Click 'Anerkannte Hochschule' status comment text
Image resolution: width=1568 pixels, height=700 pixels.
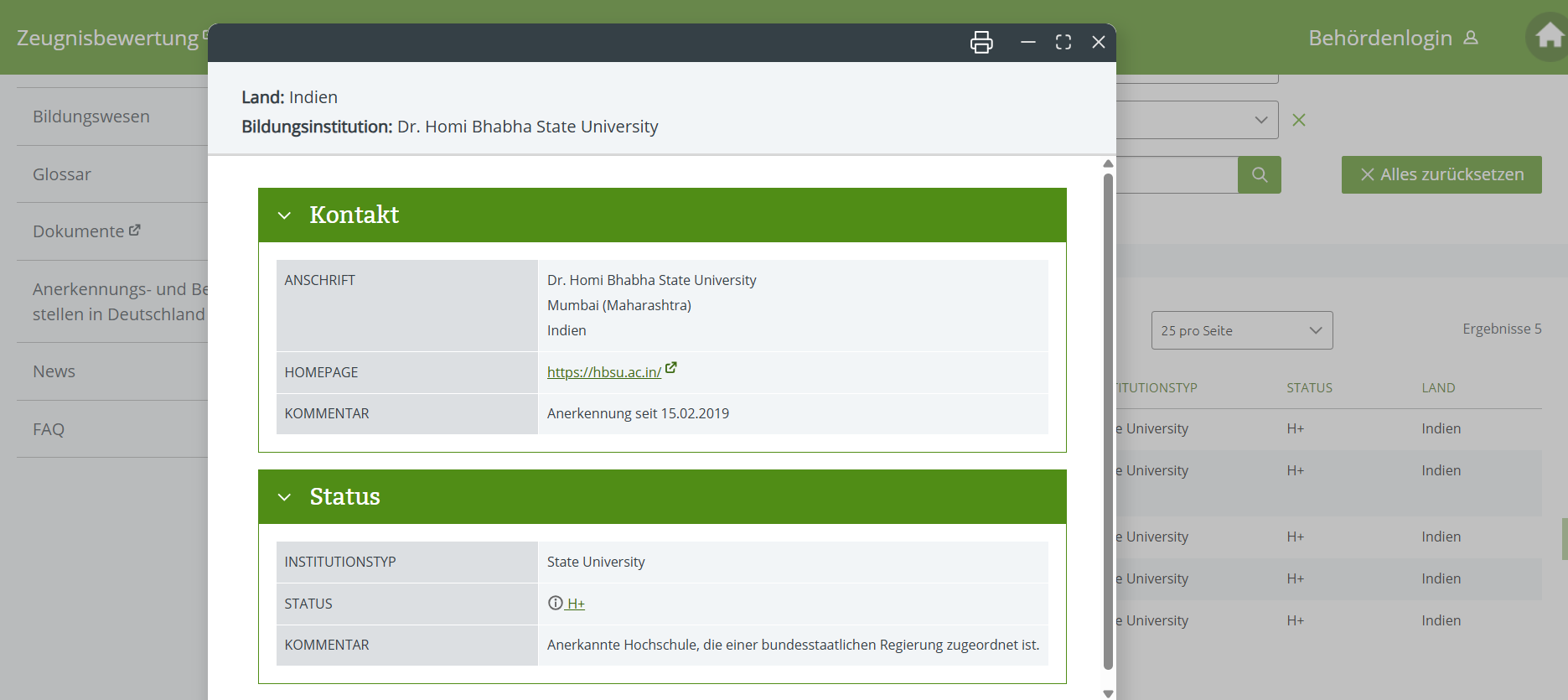click(x=793, y=645)
